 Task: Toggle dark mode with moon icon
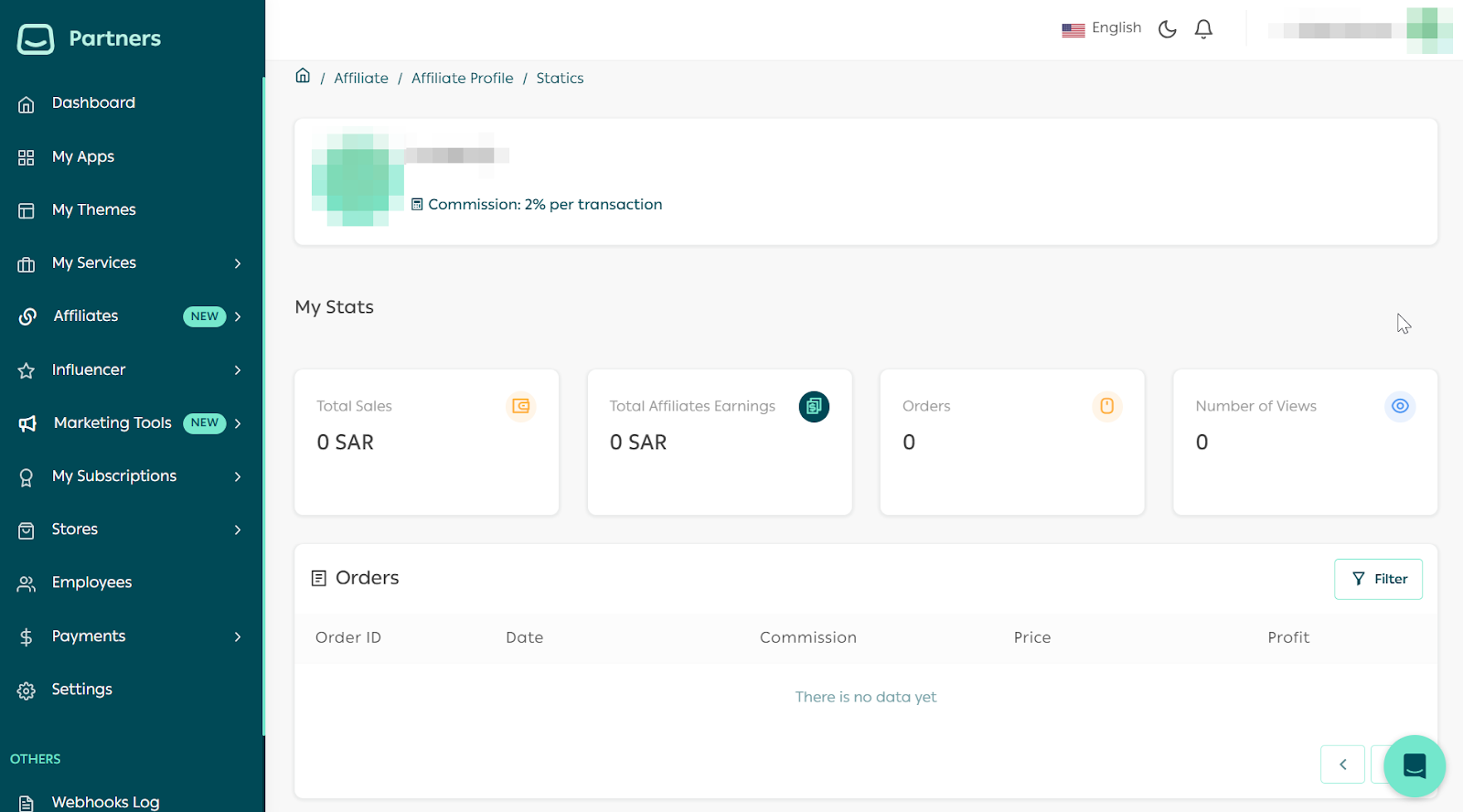[x=1167, y=29]
